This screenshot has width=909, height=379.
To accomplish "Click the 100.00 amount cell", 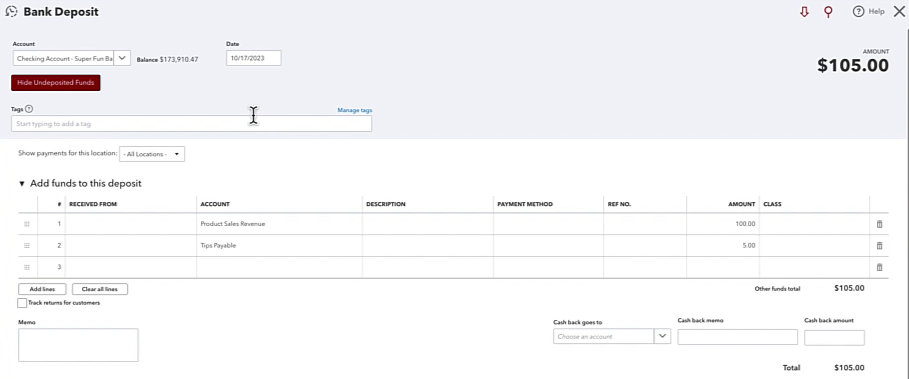I will tap(722, 224).
